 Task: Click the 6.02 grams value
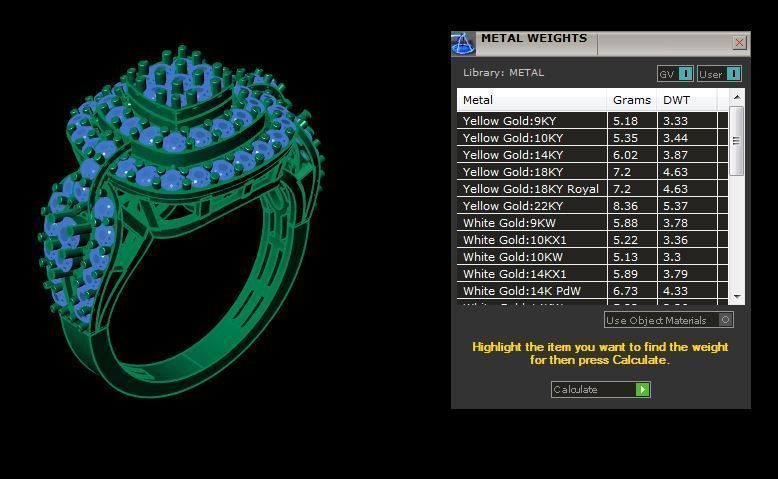point(625,155)
